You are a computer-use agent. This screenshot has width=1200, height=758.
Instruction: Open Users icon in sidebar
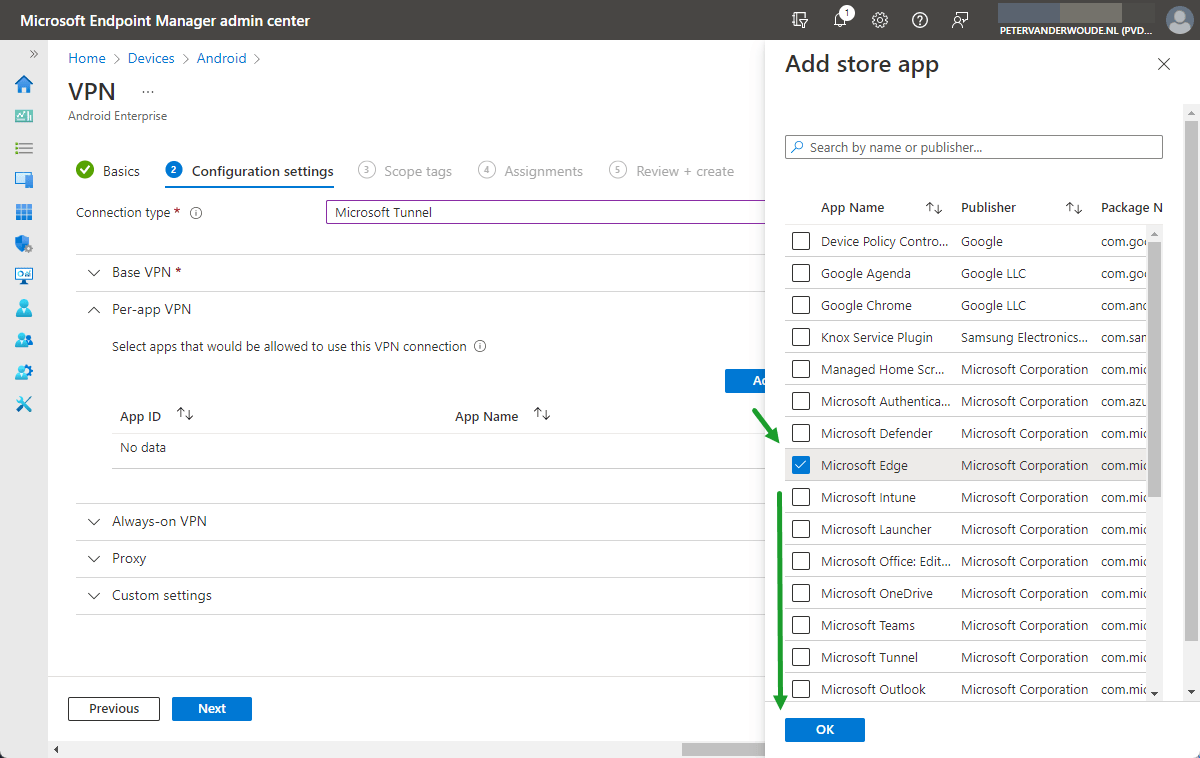point(24,308)
